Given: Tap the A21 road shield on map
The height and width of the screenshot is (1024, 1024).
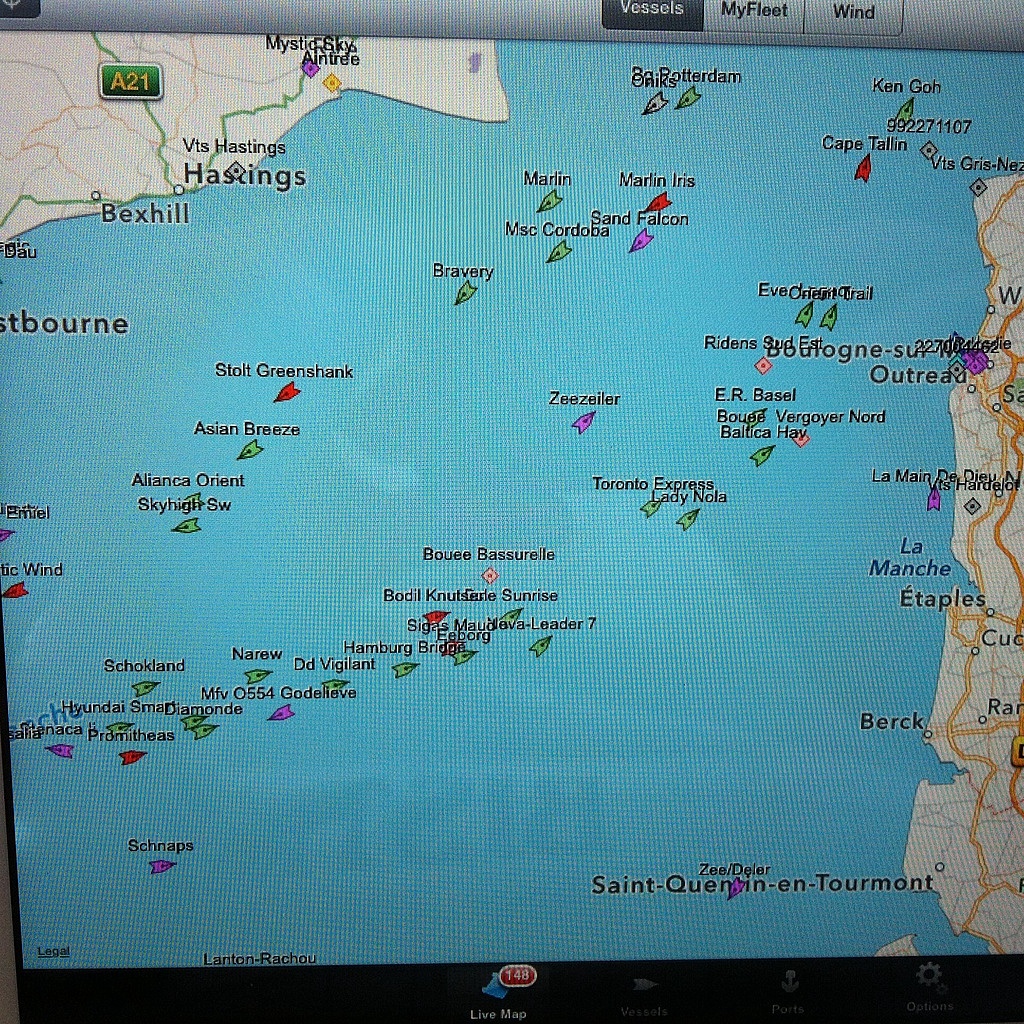Looking at the screenshot, I should click(x=131, y=82).
